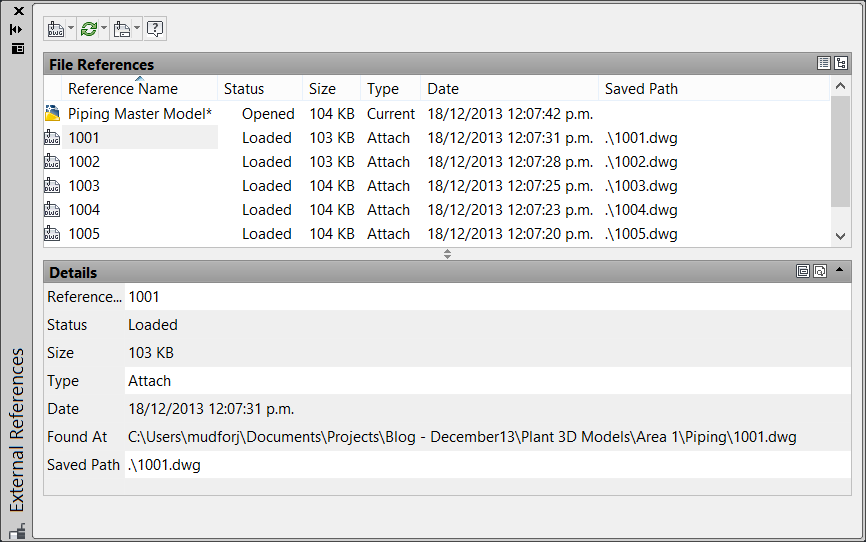Click the Attach DWG toolbar icon

pyautogui.click(x=56, y=29)
